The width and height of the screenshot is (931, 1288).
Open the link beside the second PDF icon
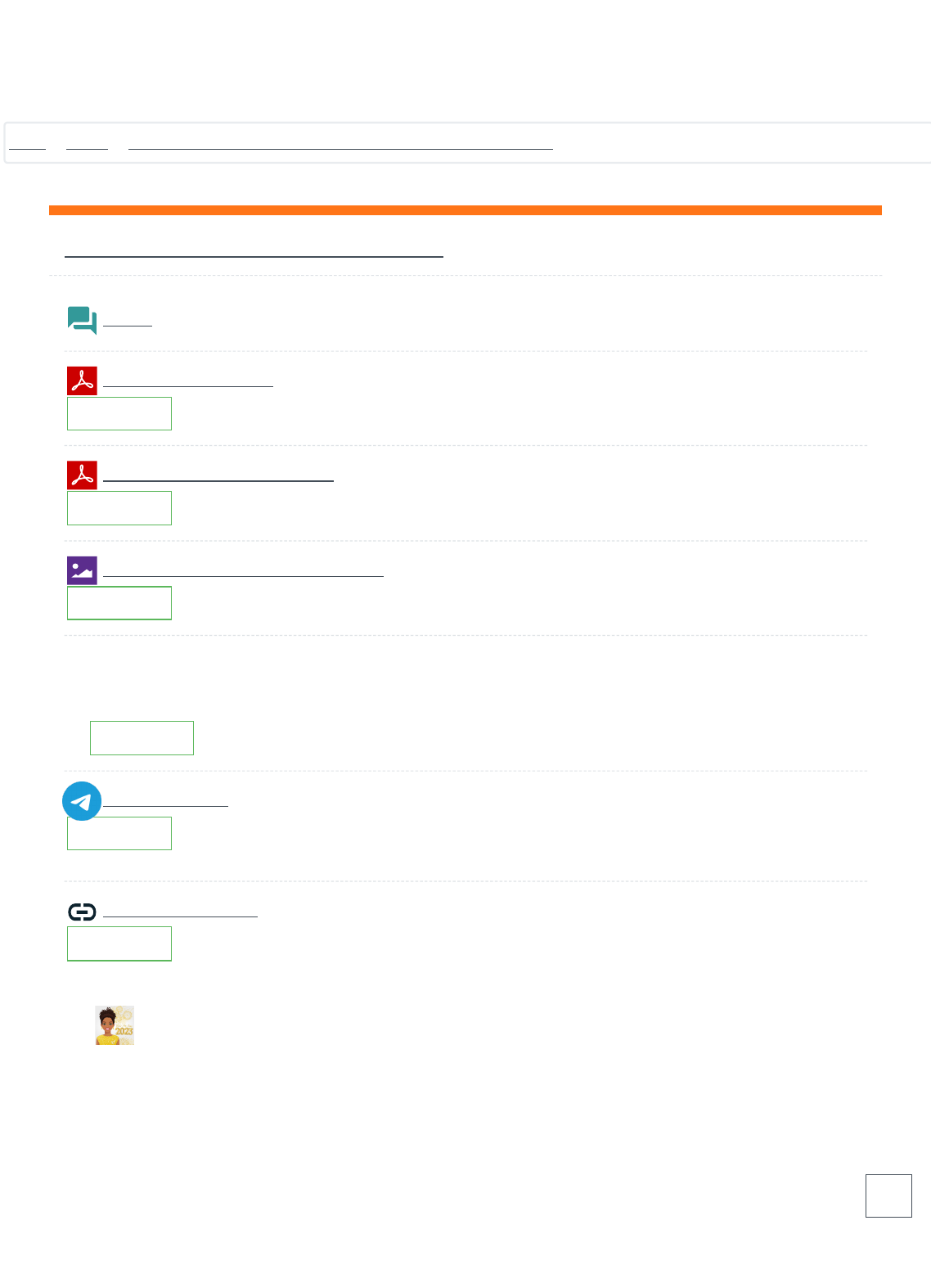click(x=218, y=475)
